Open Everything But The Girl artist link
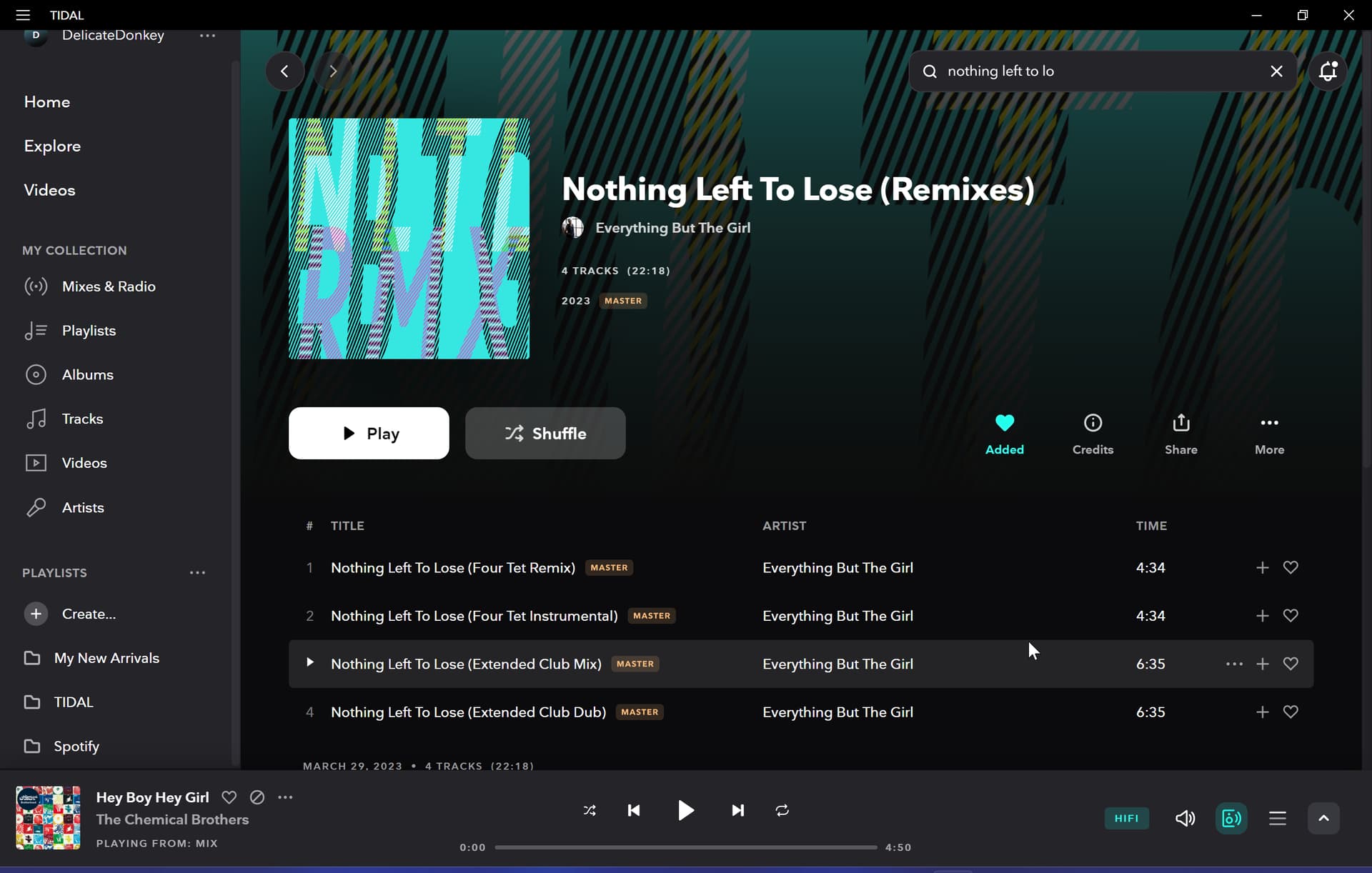The image size is (1372, 873). (x=672, y=227)
